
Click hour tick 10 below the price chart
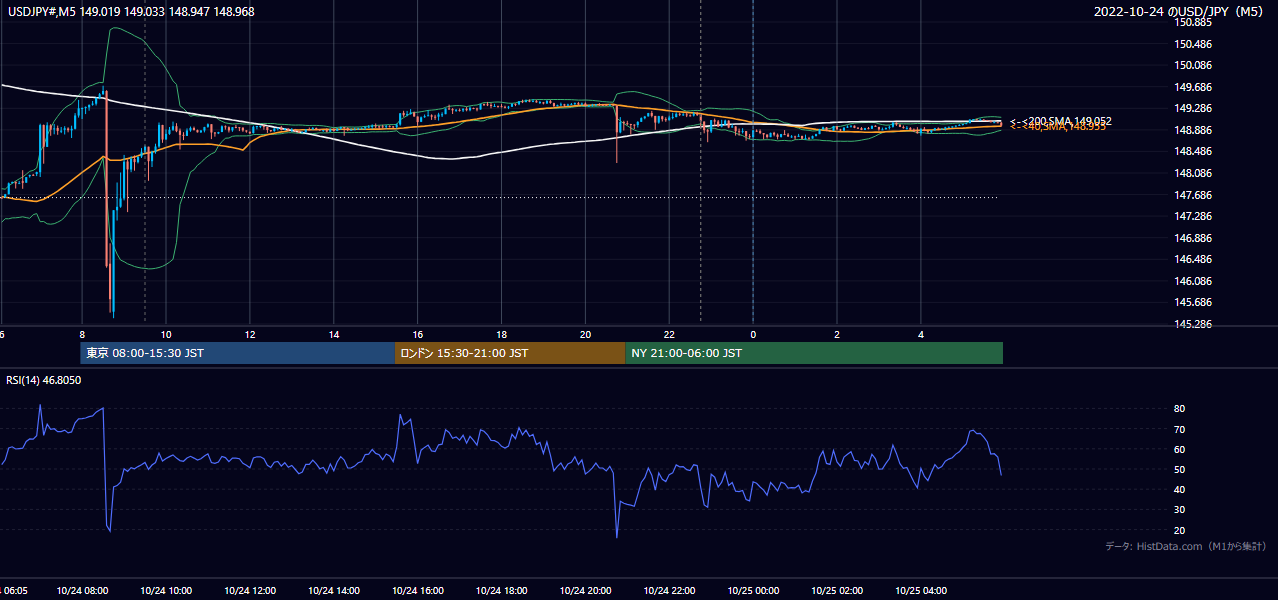point(166,335)
